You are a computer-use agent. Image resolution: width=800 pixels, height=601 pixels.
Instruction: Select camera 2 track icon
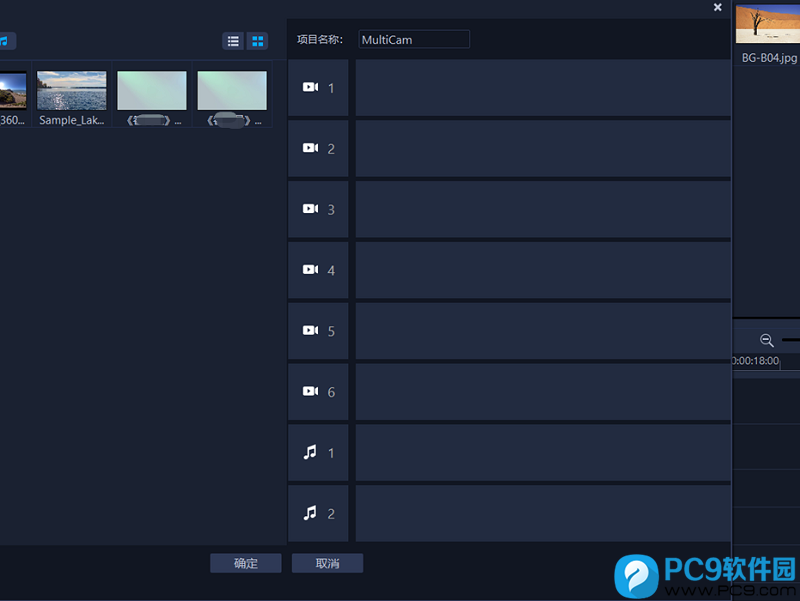(x=310, y=148)
